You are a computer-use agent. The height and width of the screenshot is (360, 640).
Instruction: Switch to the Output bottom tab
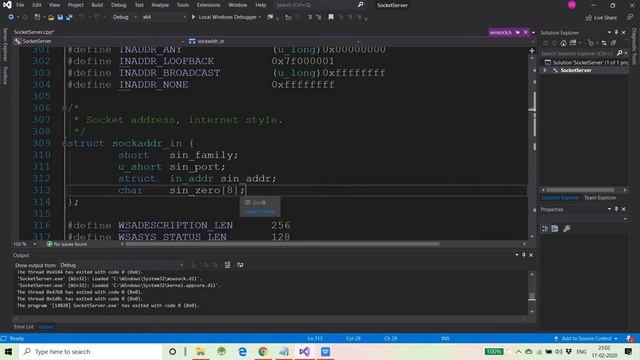click(x=45, y=327)
